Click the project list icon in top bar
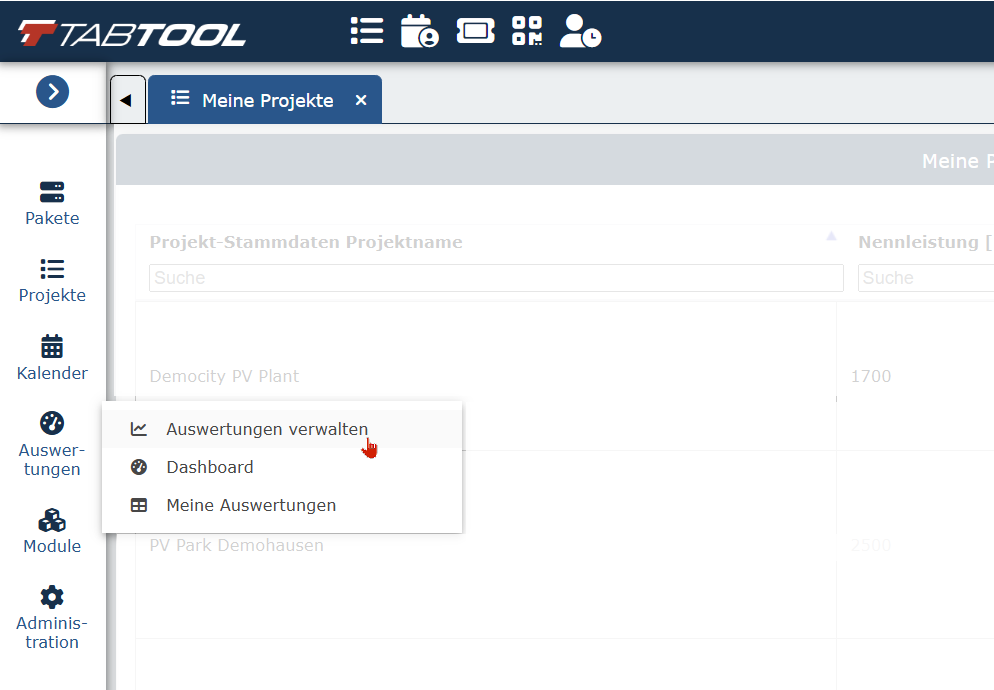 tap(367, 31)
